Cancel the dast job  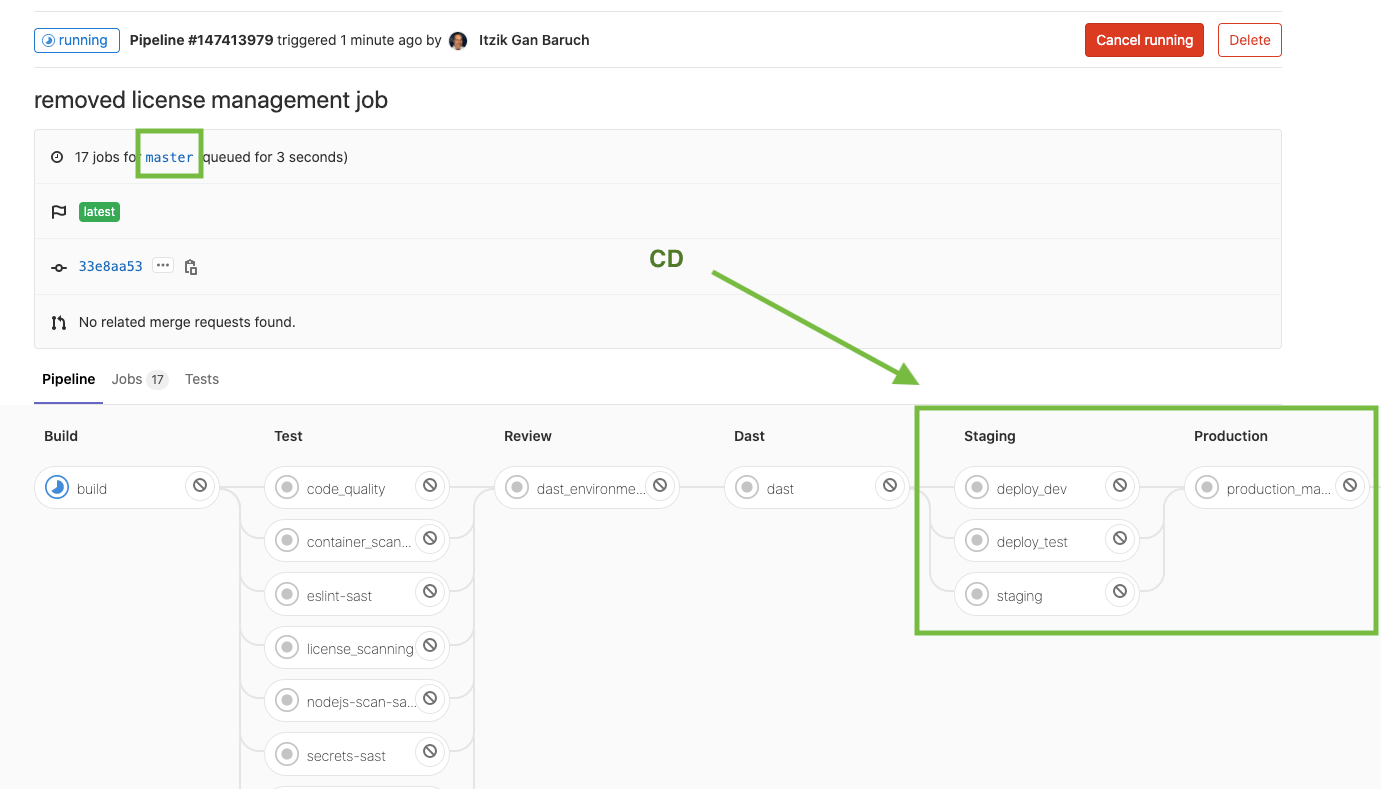[x=889, y=486]
